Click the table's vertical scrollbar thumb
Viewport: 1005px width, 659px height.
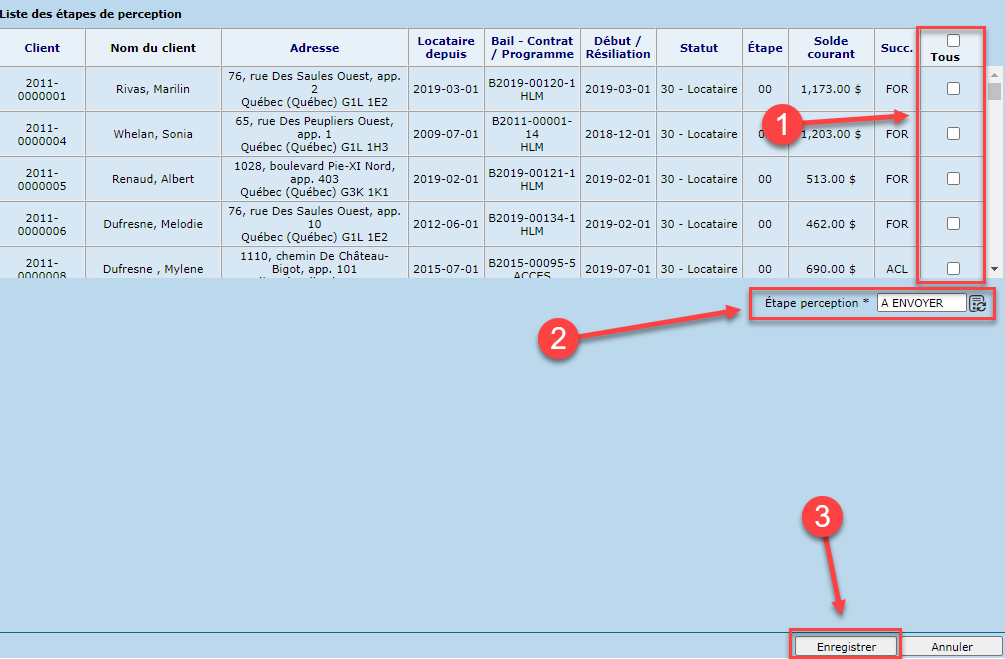[993, 92]
